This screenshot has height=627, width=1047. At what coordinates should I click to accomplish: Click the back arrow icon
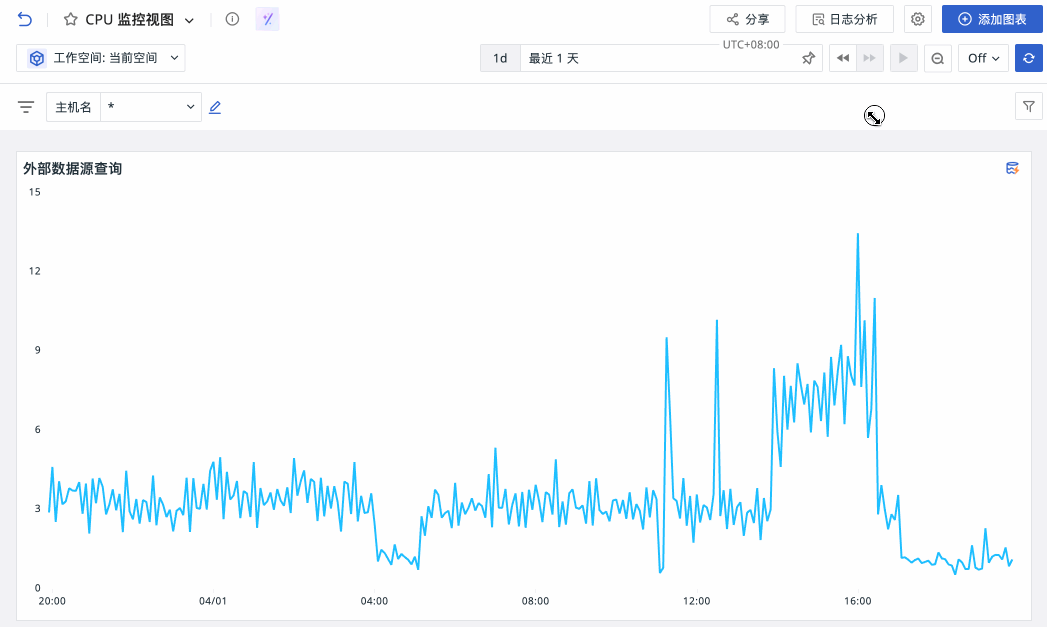tap(25, 19)
